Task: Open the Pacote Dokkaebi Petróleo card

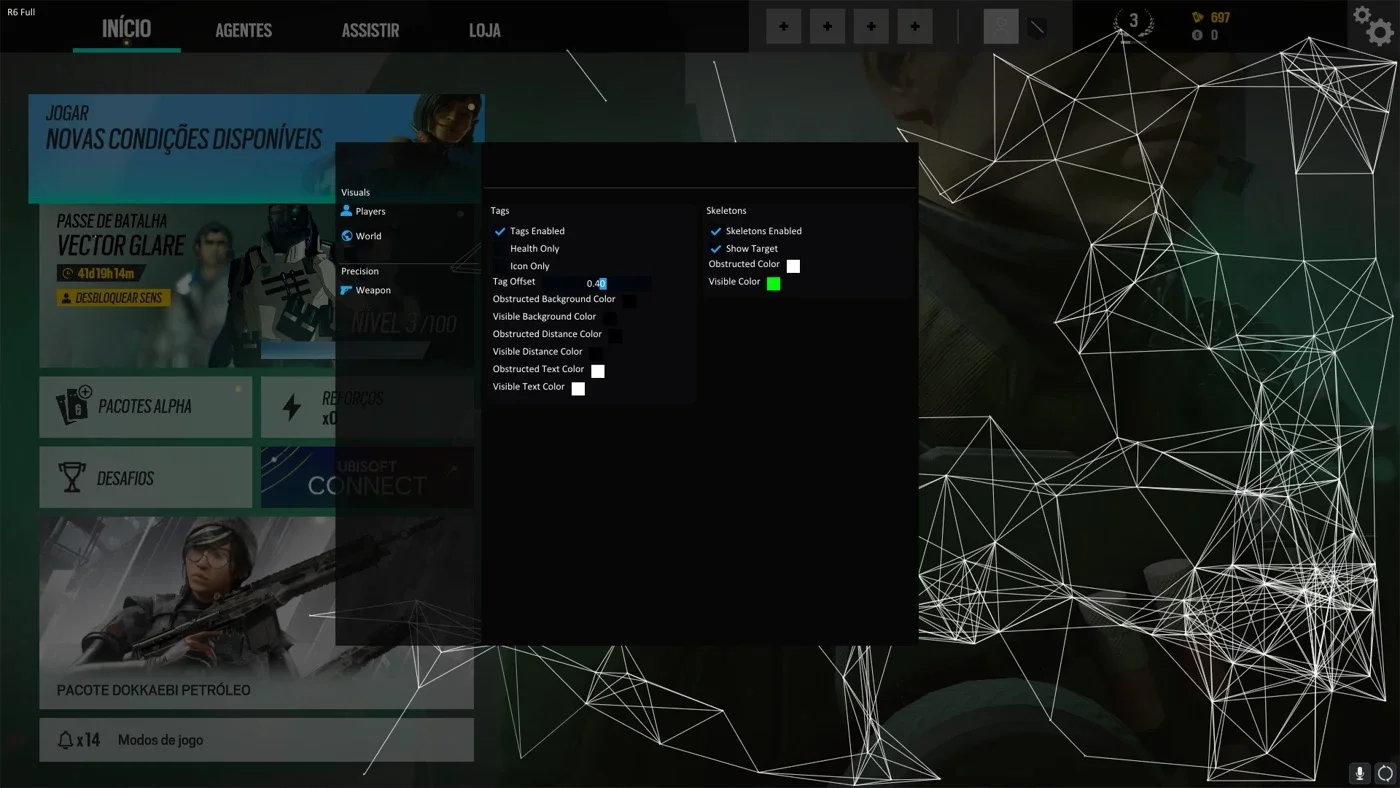Action: point(256,612)
